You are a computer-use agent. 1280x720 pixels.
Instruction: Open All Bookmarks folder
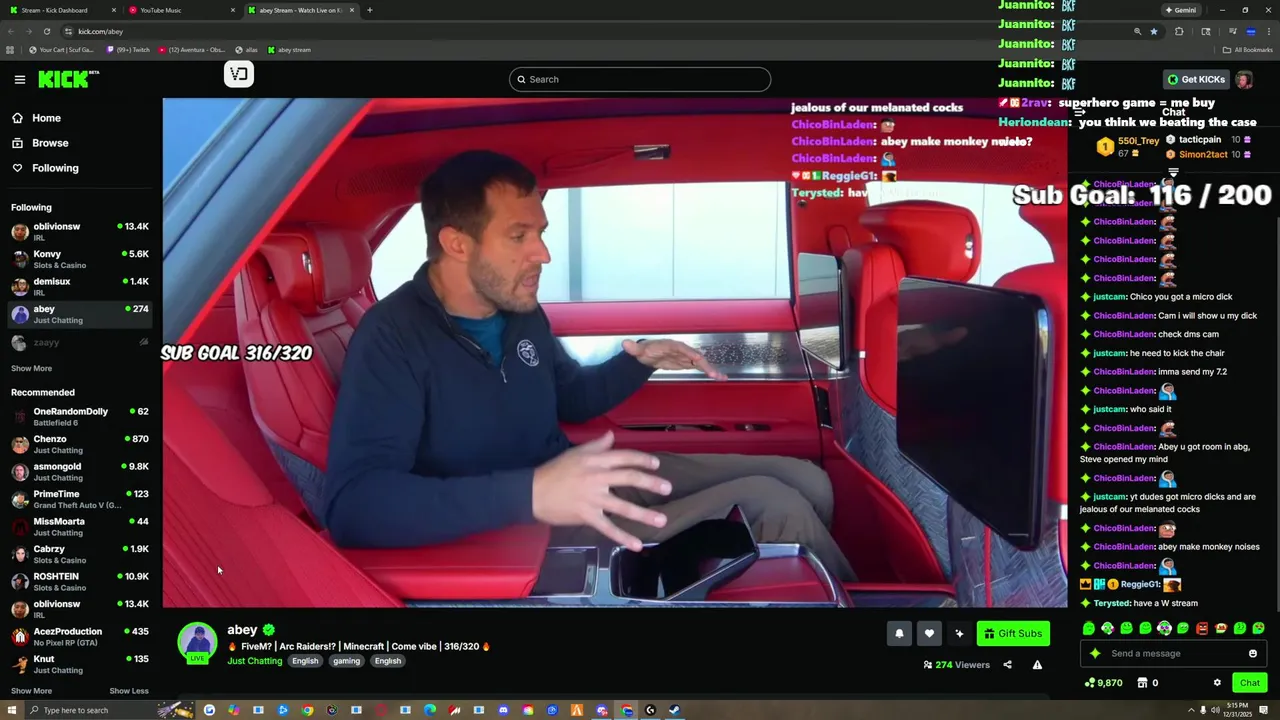[1246, 49]
